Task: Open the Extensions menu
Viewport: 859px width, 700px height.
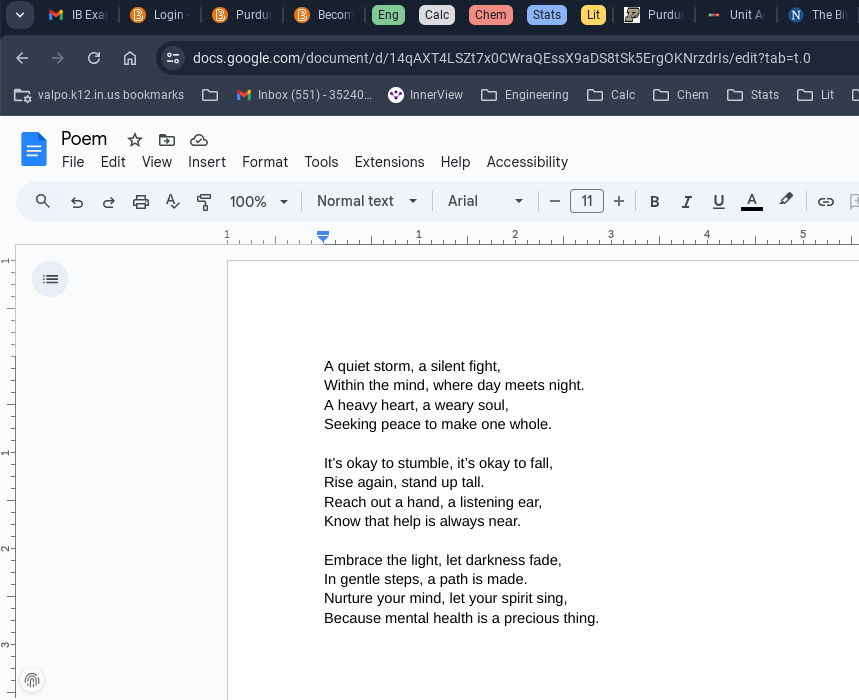Action: pyautogui.click(x=389, y=162)
